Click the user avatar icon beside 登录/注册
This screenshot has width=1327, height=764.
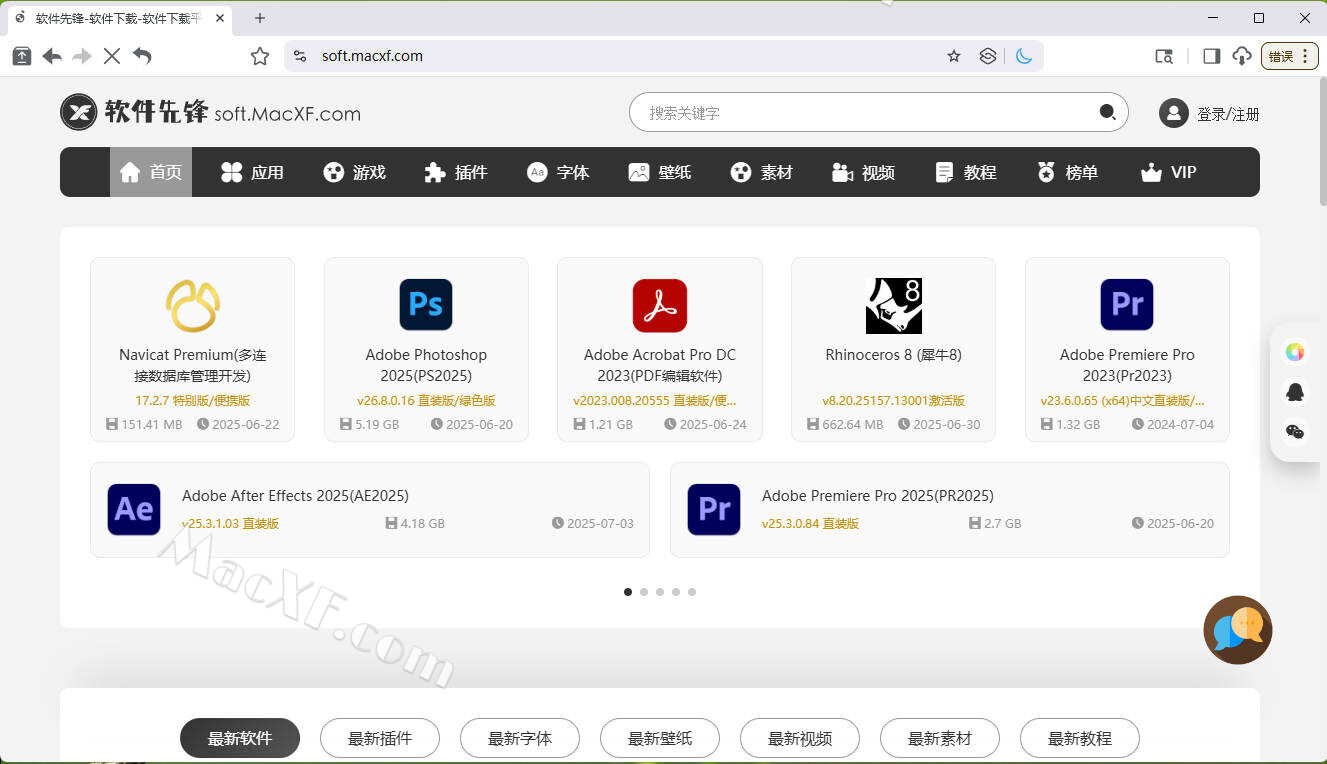click(x=1173, y=113)
